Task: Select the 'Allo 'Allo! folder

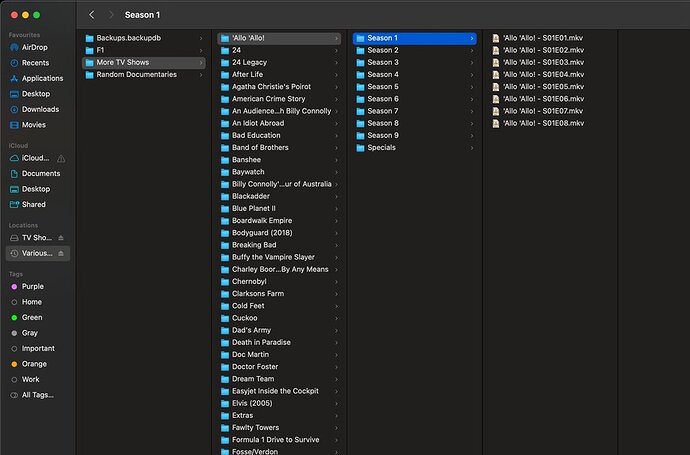Action: 279,38
